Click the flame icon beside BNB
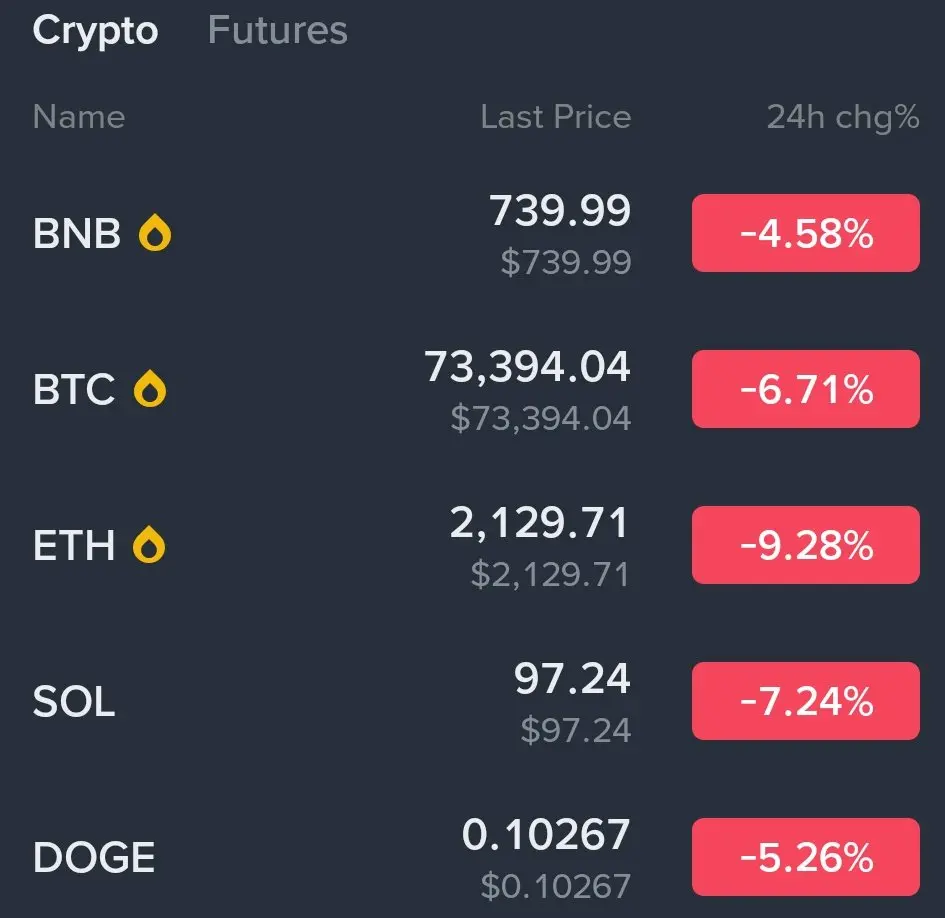 155,234
